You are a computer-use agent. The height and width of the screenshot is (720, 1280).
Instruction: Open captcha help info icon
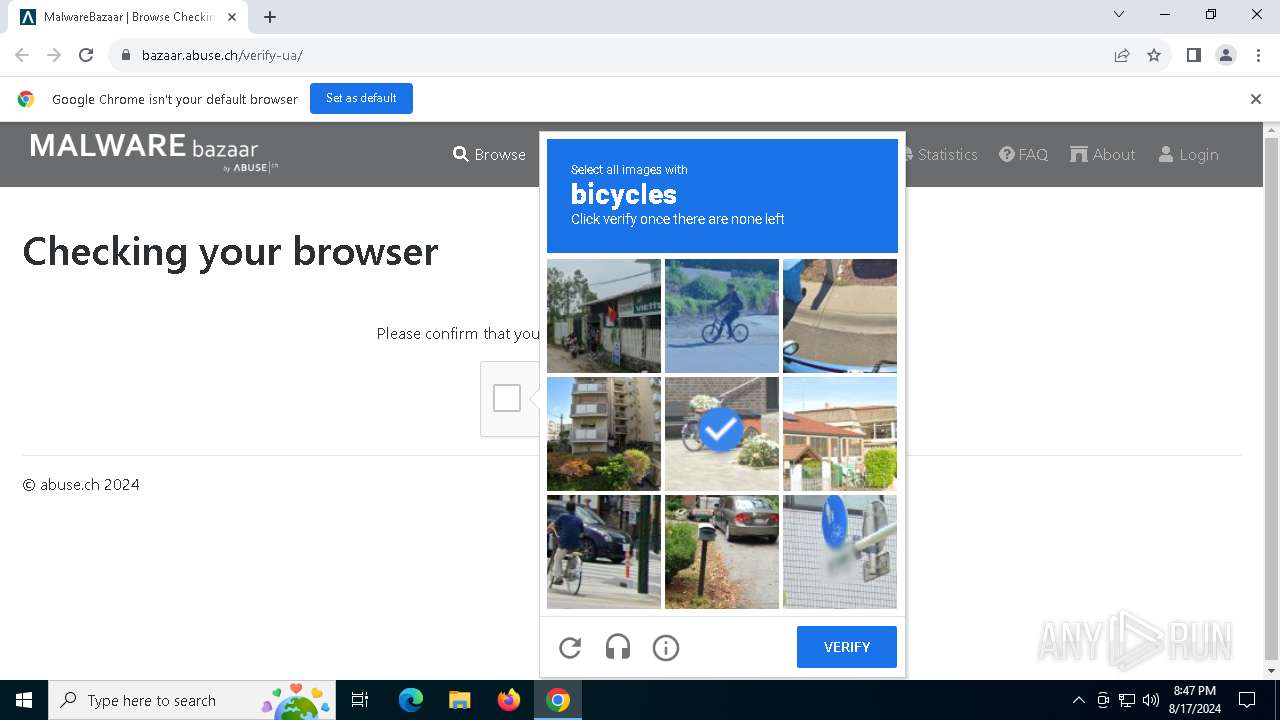[666, 648]
